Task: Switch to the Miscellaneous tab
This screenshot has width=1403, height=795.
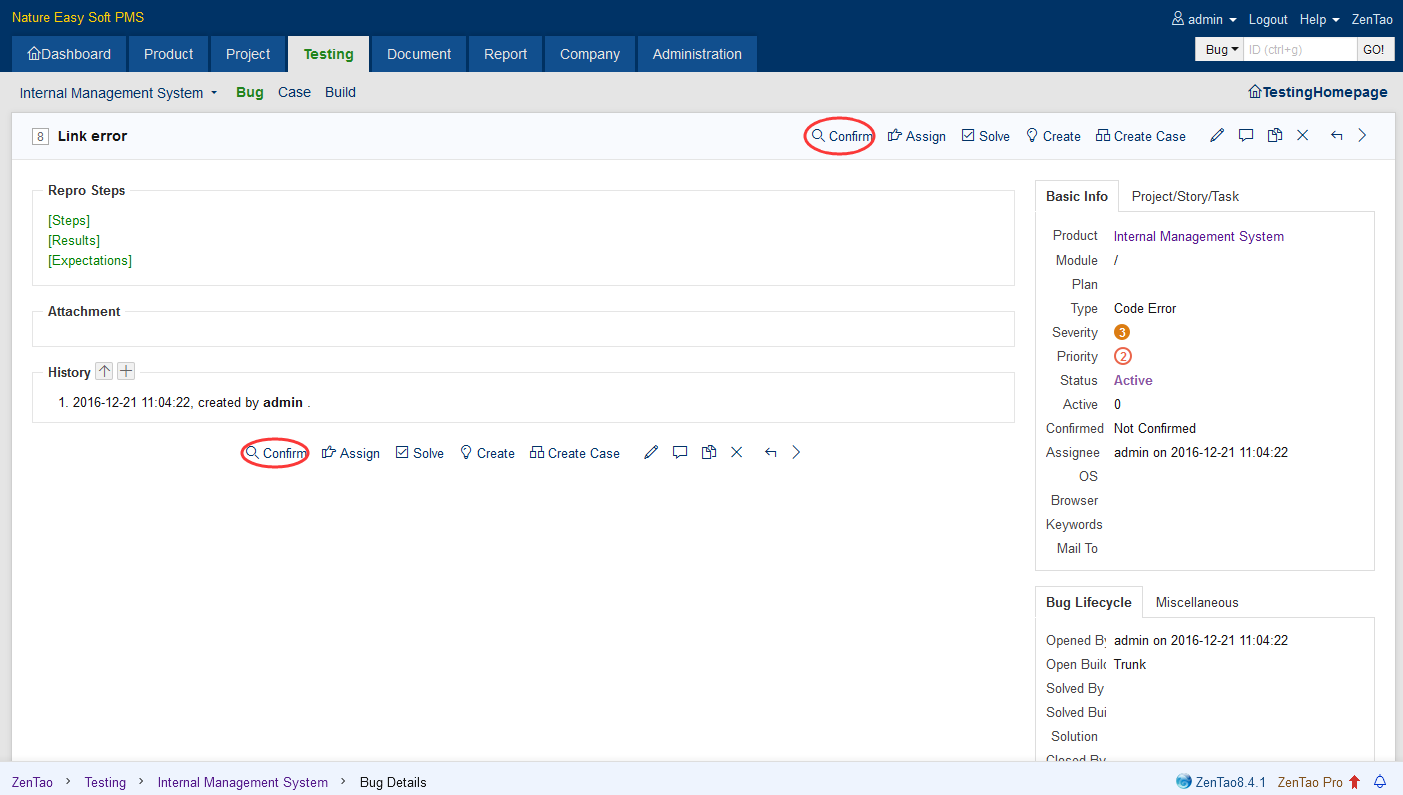Action: [x=1197, y=603]
